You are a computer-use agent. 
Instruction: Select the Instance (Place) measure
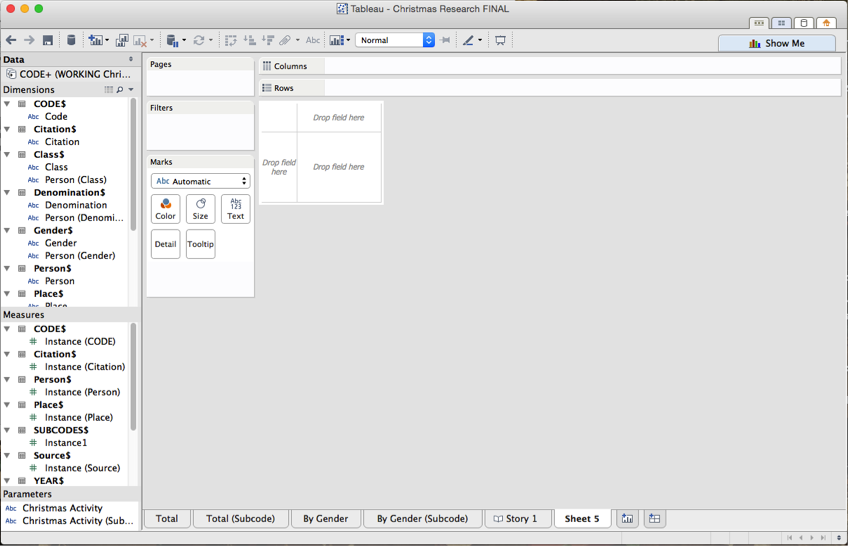tap(79, 418)
